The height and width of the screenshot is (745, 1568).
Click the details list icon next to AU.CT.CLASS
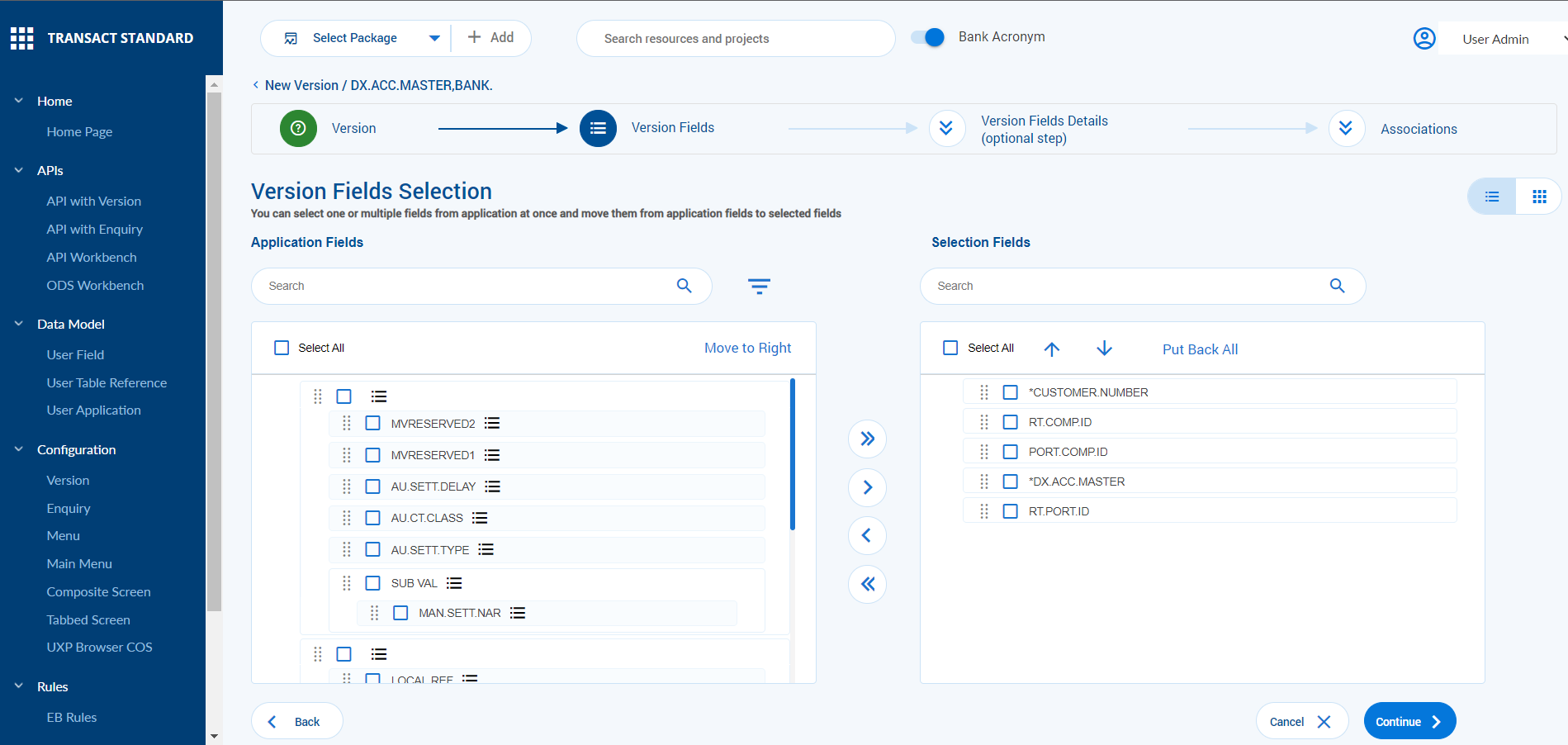click(480, 518)
